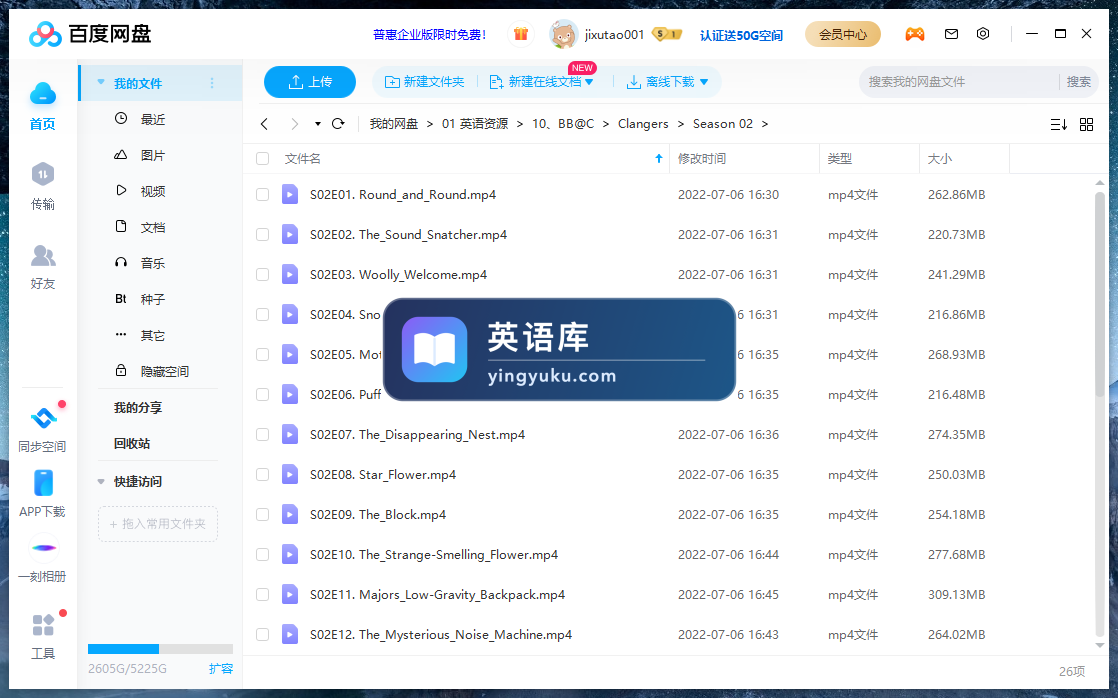Click the 上传 upload button
The height and width of the screenshot is (698, 1118).
[x=309, y=82]
